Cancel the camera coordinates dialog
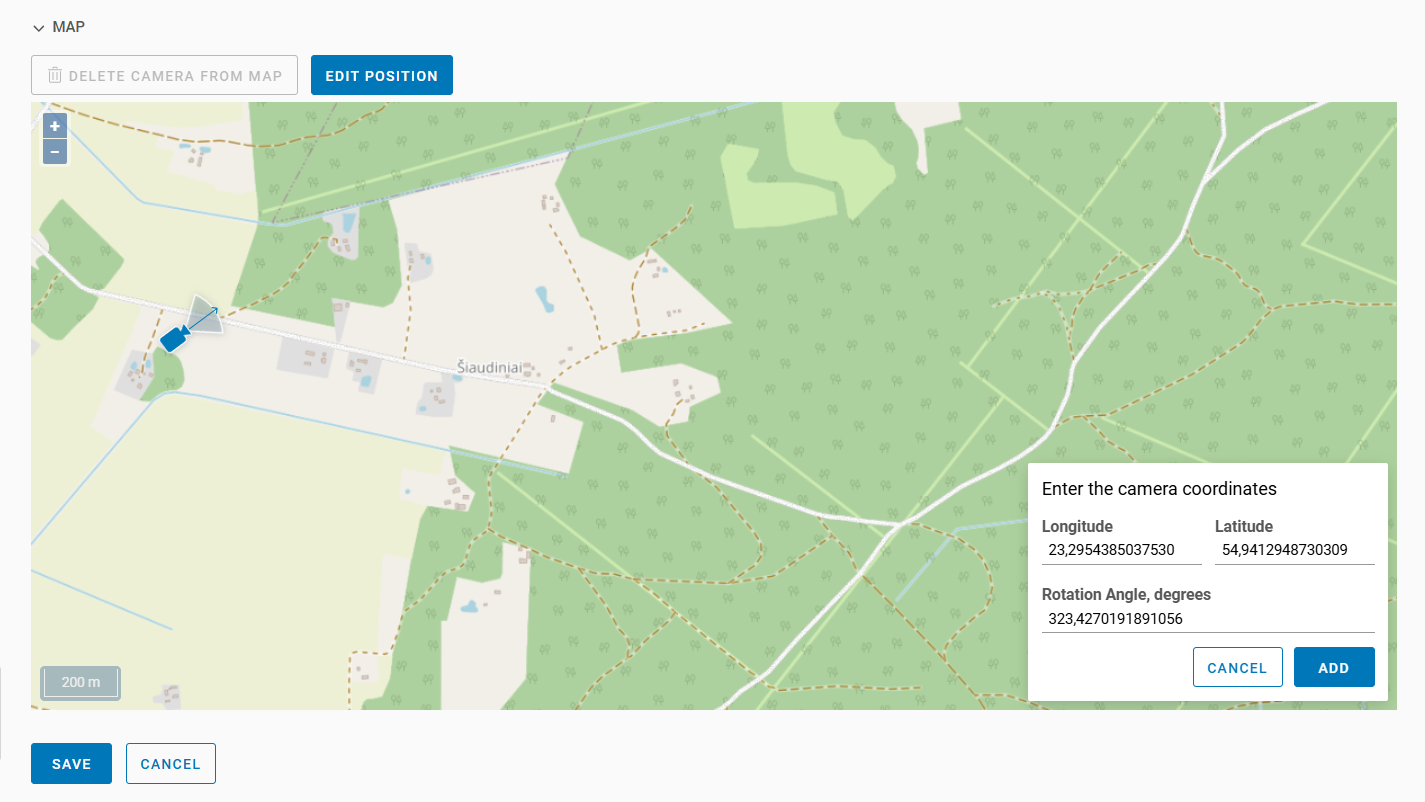The image size is (1425, 802). click(1237, 668)
